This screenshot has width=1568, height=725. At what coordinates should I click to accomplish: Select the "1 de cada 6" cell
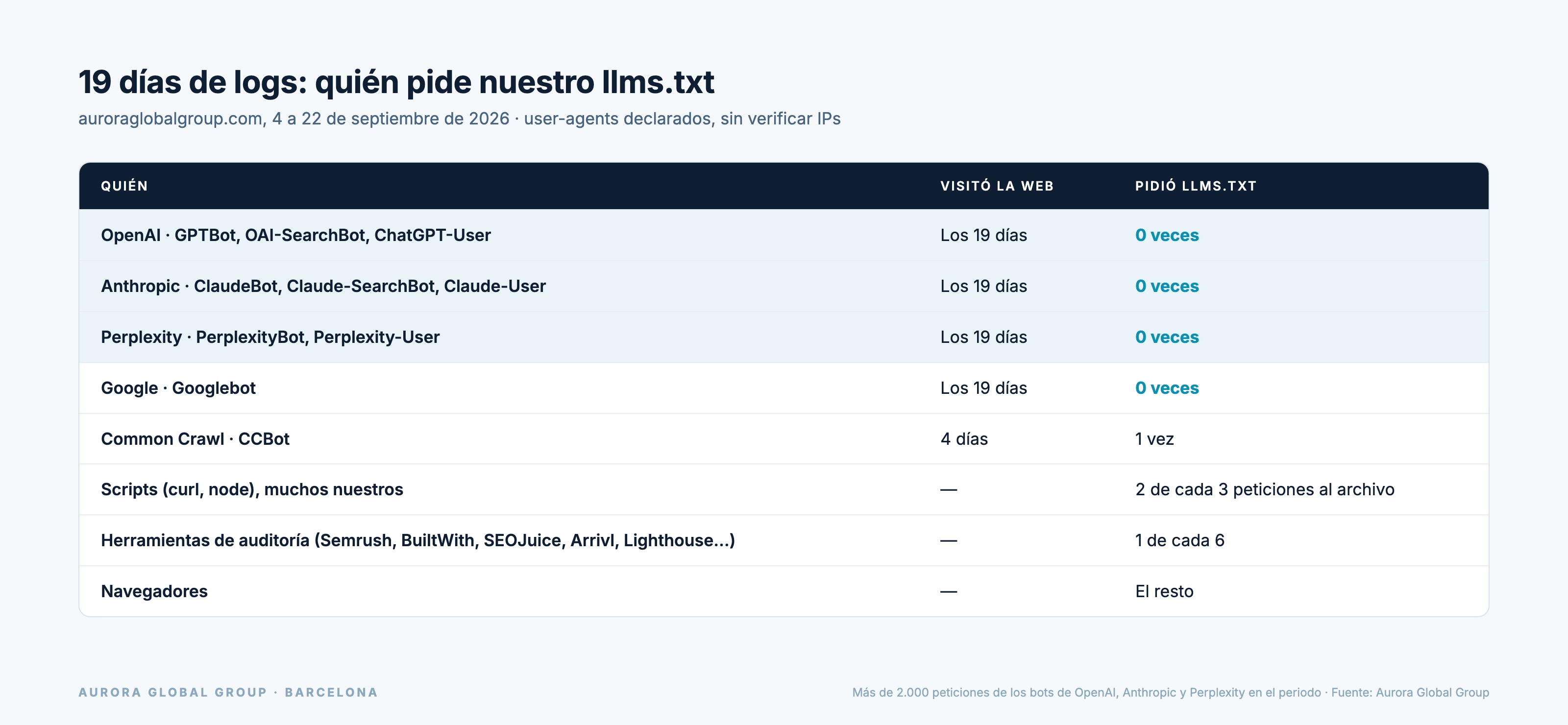(x=1179, y=540)
